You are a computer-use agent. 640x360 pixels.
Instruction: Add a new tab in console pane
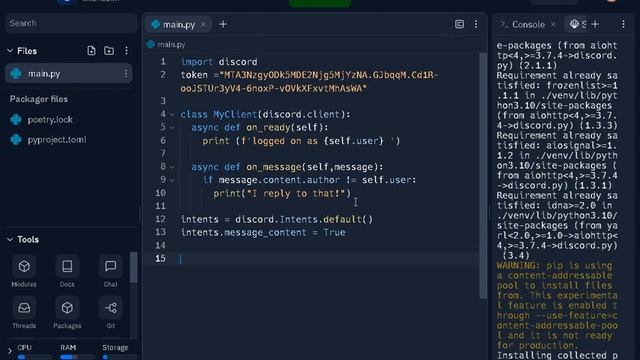(x=595, y=24)
